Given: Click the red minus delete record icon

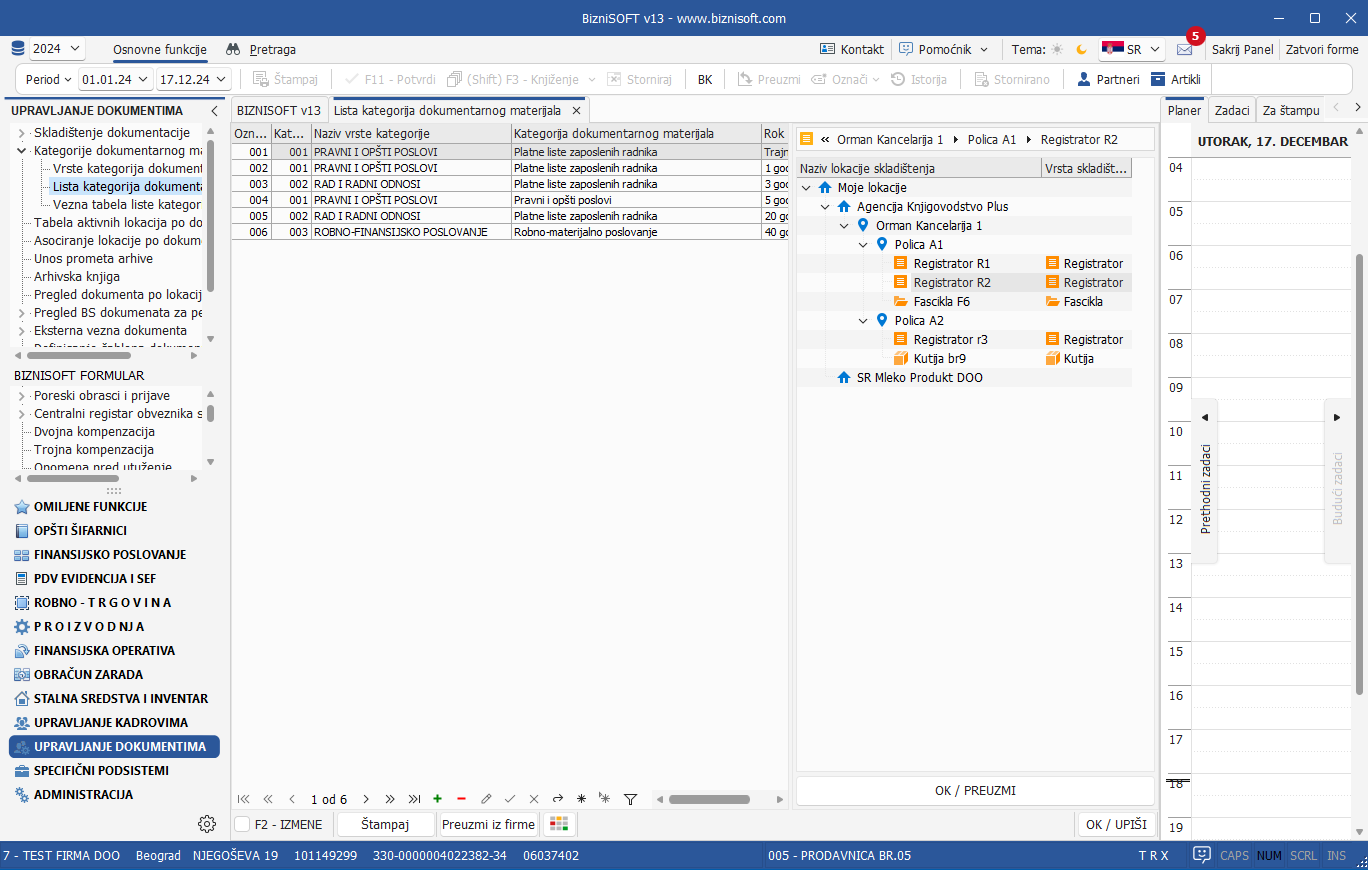Looking at the screenshot, I should [x=461, y=799].
